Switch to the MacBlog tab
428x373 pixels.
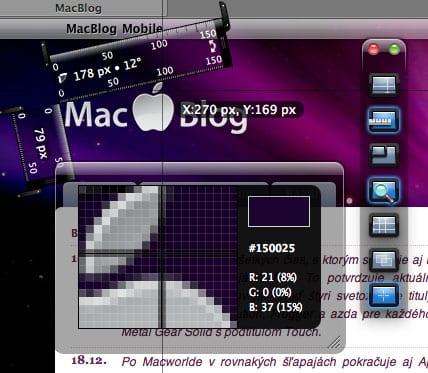78,8
